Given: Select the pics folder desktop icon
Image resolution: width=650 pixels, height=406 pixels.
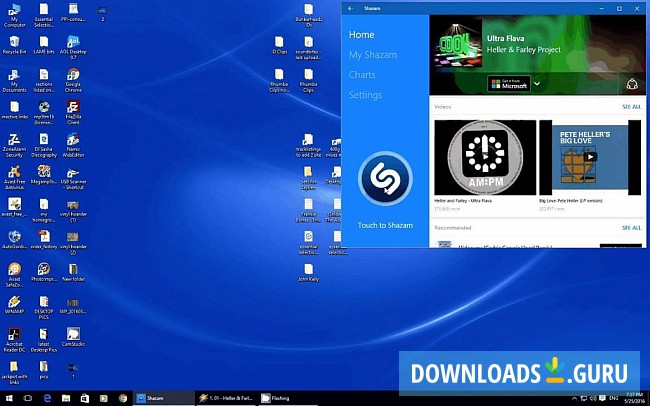Looking at the screenshot, I should 44,370.
